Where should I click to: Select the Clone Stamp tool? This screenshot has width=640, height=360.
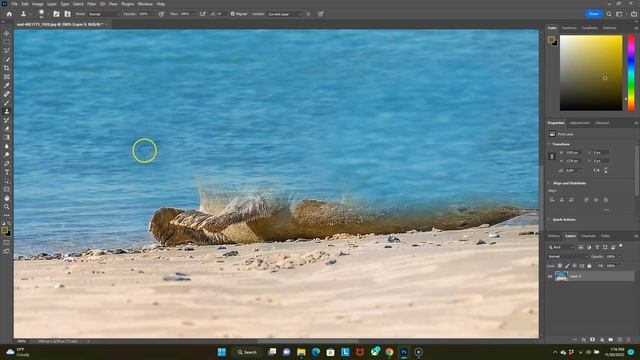pos(7,111)
